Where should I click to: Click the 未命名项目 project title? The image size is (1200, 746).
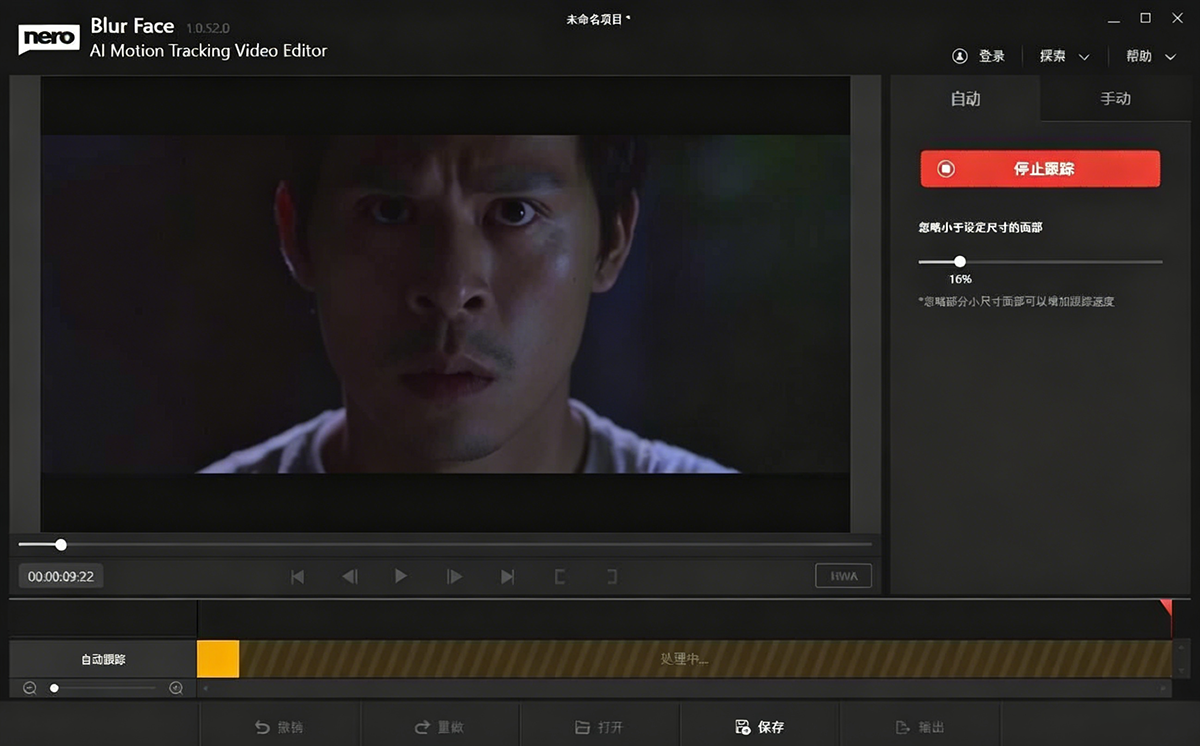point(598,19)
